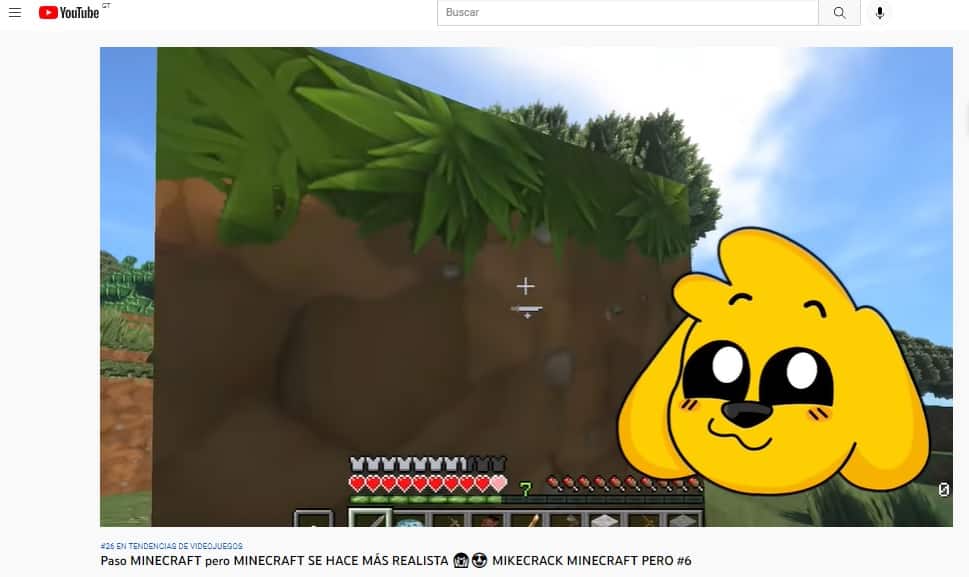969x577 pixels.
Task: Select the sword slot in the hotbar
Action: tap(369, 519)
